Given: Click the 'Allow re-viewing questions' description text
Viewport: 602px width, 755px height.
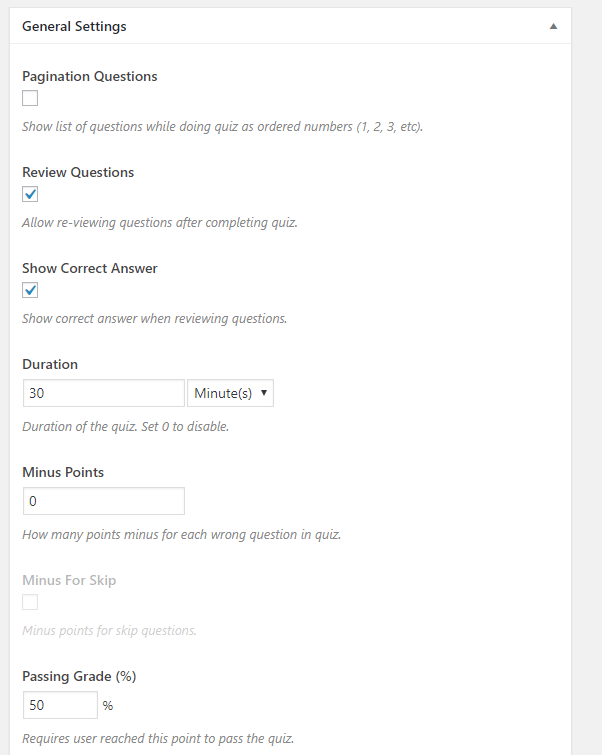Looking at the screenshot, I should 159,223.
